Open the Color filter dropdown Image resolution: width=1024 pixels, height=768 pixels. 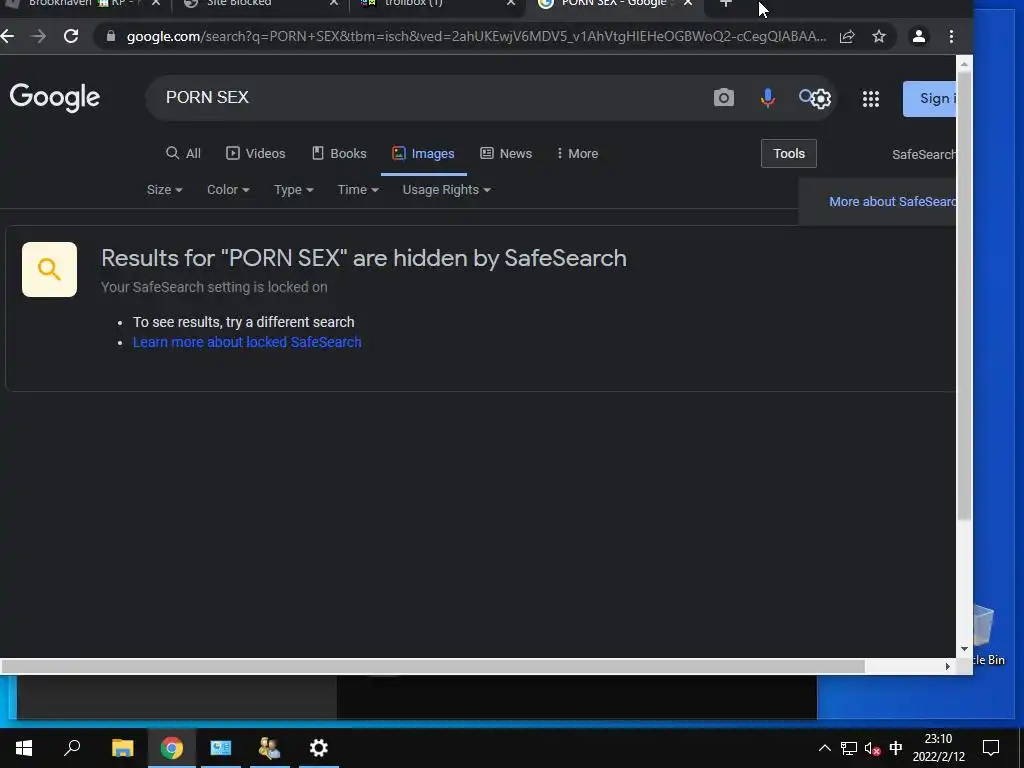point(228,189)
